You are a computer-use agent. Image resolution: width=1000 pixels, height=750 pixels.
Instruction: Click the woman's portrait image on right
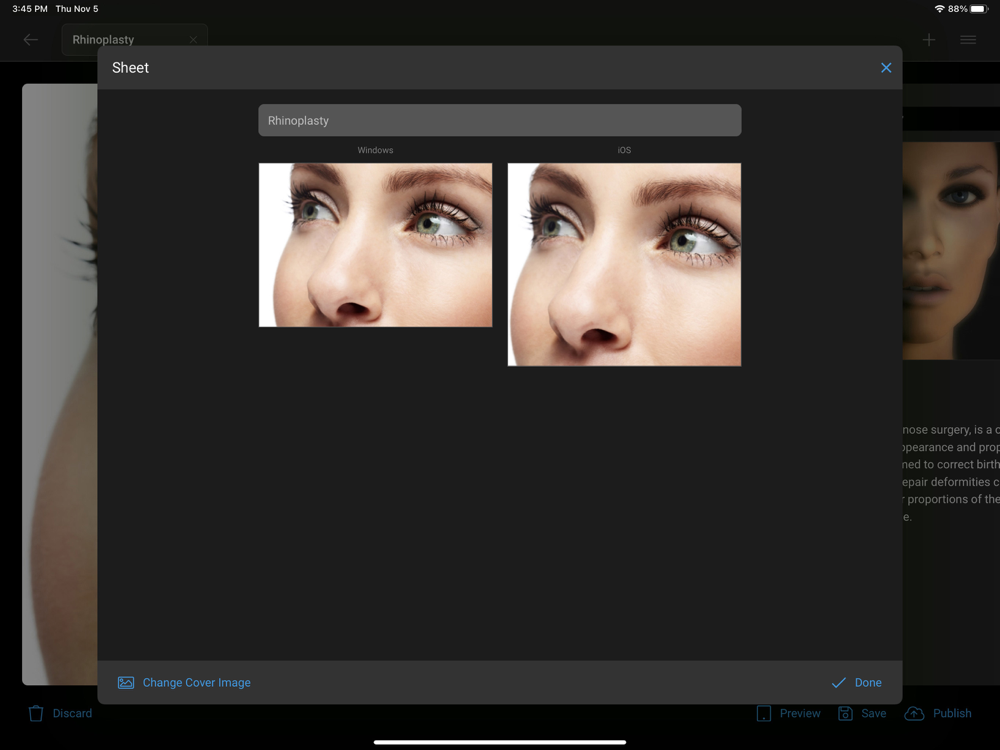(x=950, y=250)
